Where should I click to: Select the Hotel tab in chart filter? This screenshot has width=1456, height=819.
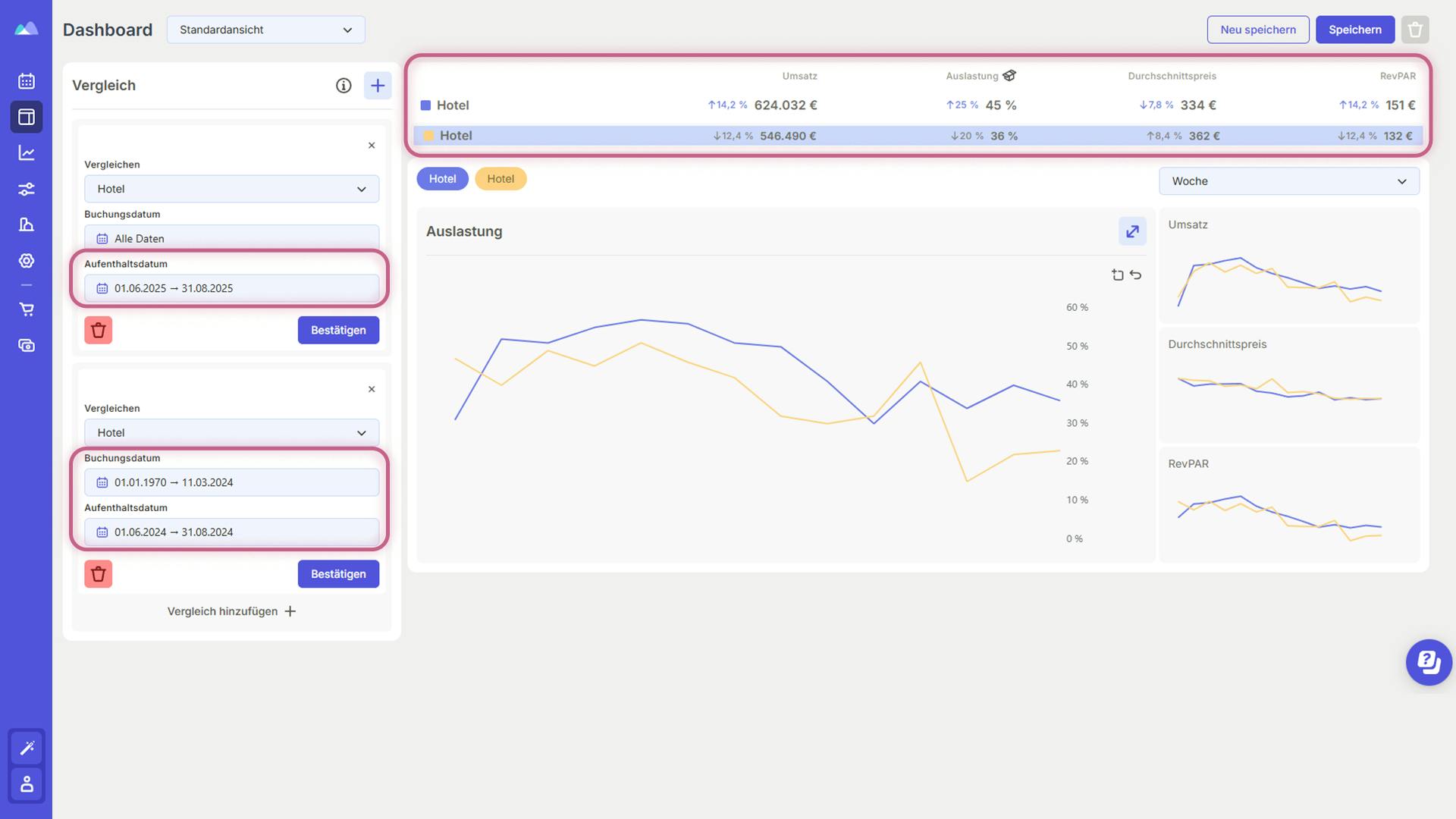(442, 178)
